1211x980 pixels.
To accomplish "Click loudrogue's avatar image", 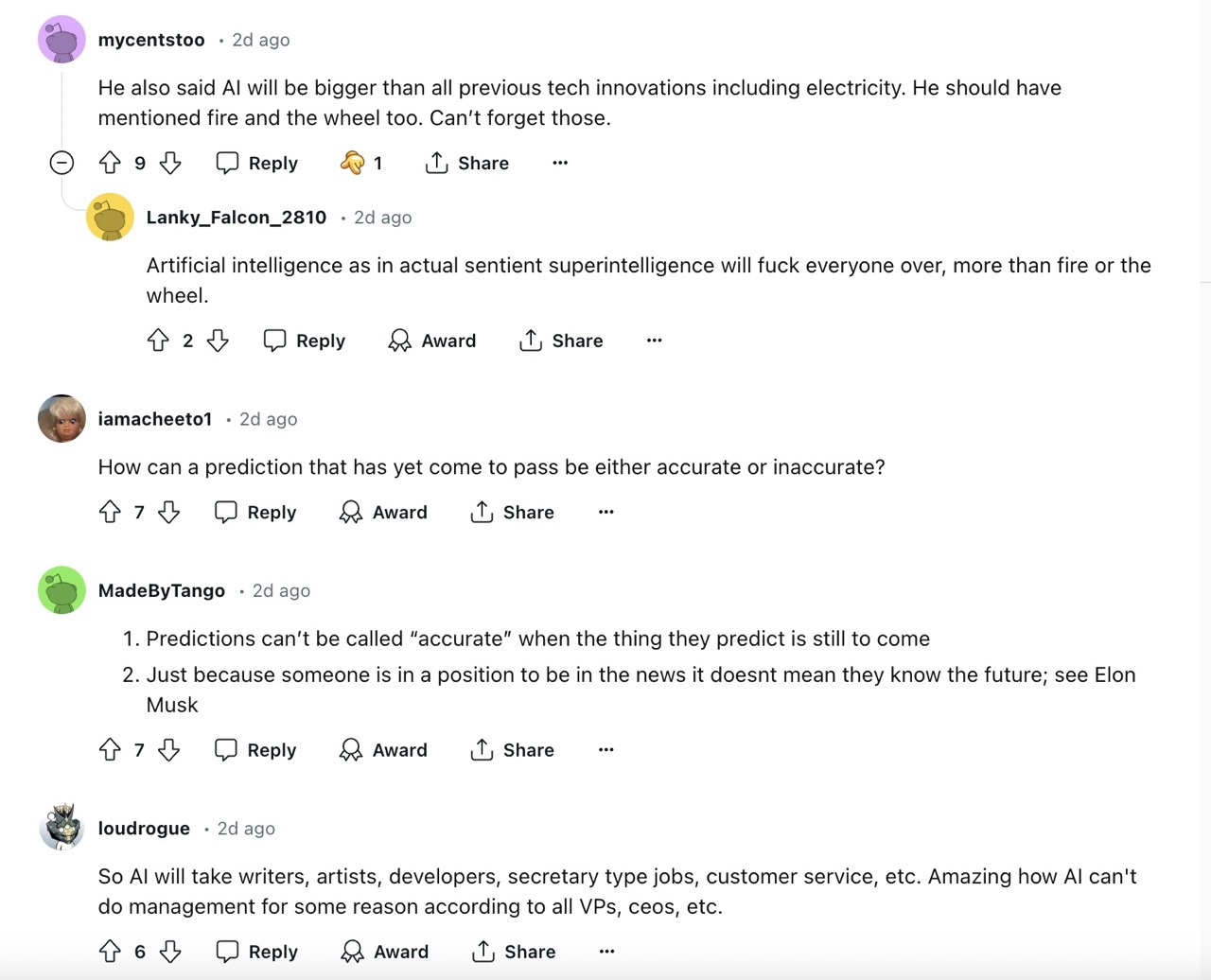I will pyautogui.click(x=61, y=828).
